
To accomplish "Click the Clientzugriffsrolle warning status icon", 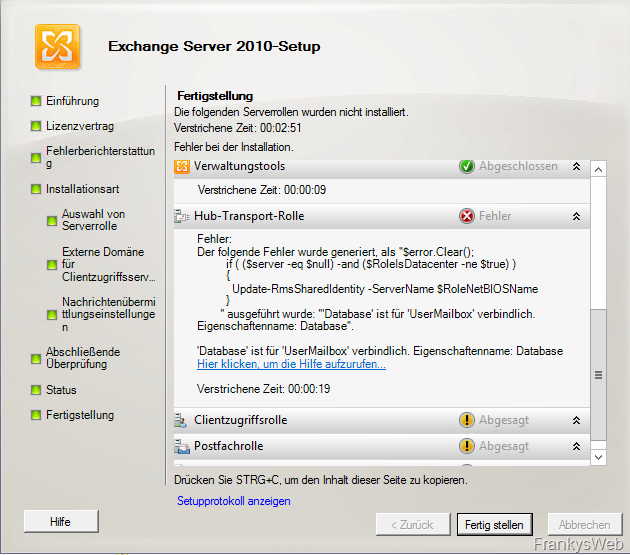I will [x=466, y=421].
